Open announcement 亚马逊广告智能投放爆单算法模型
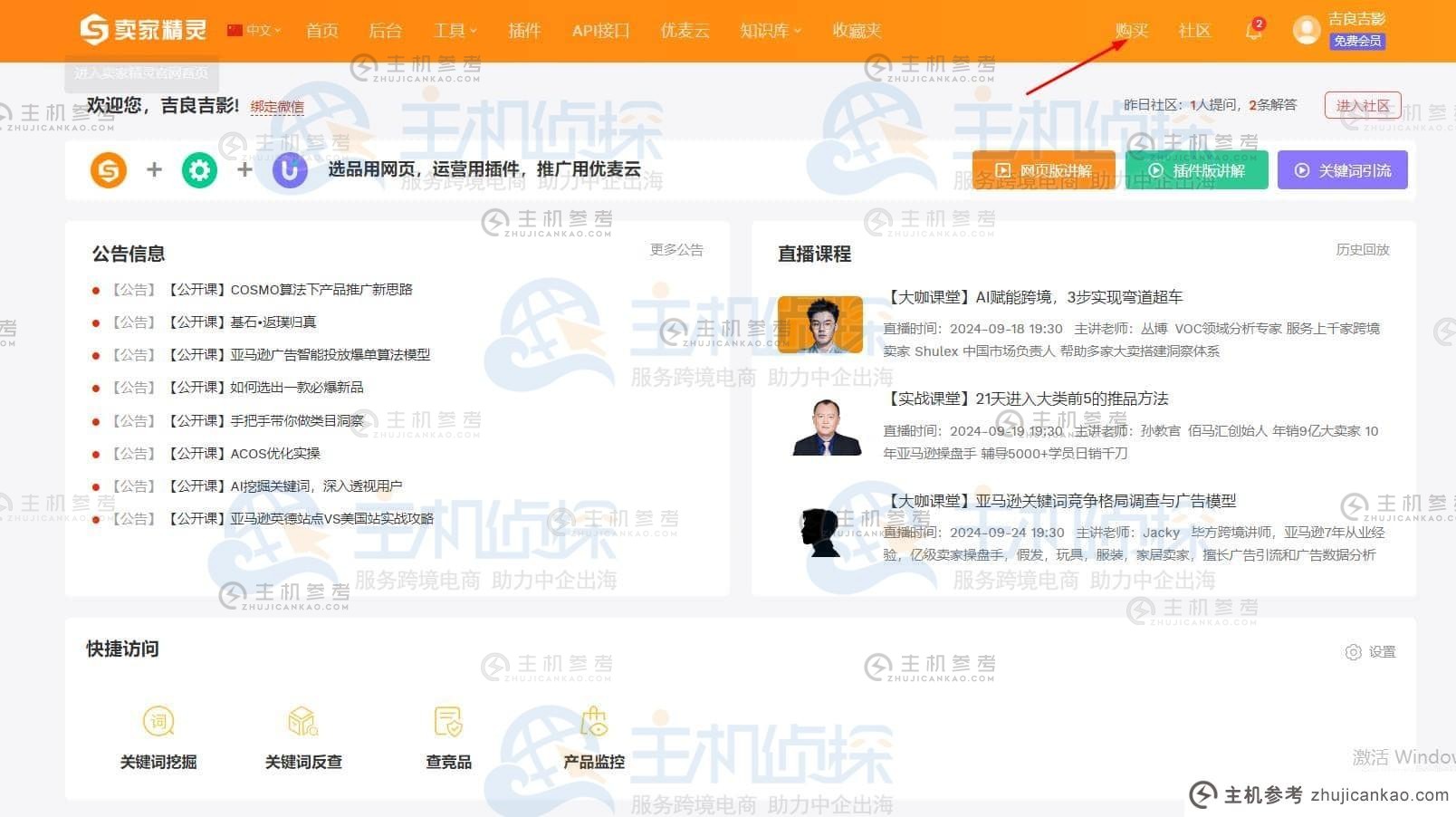The width and height of the screenshot is (1456, 817). pos(299,354)
